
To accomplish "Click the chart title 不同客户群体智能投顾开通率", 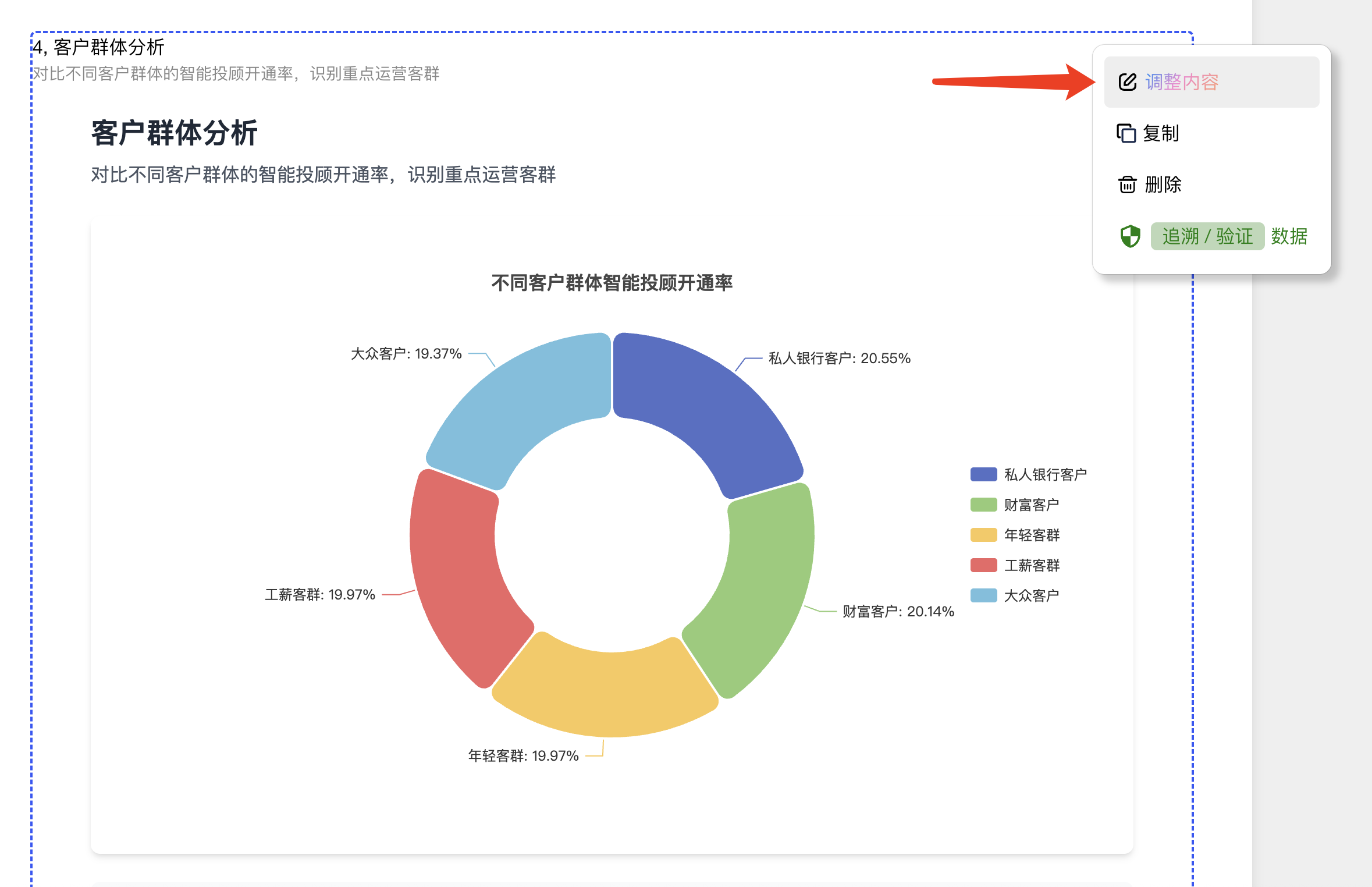I will point(612,285).
